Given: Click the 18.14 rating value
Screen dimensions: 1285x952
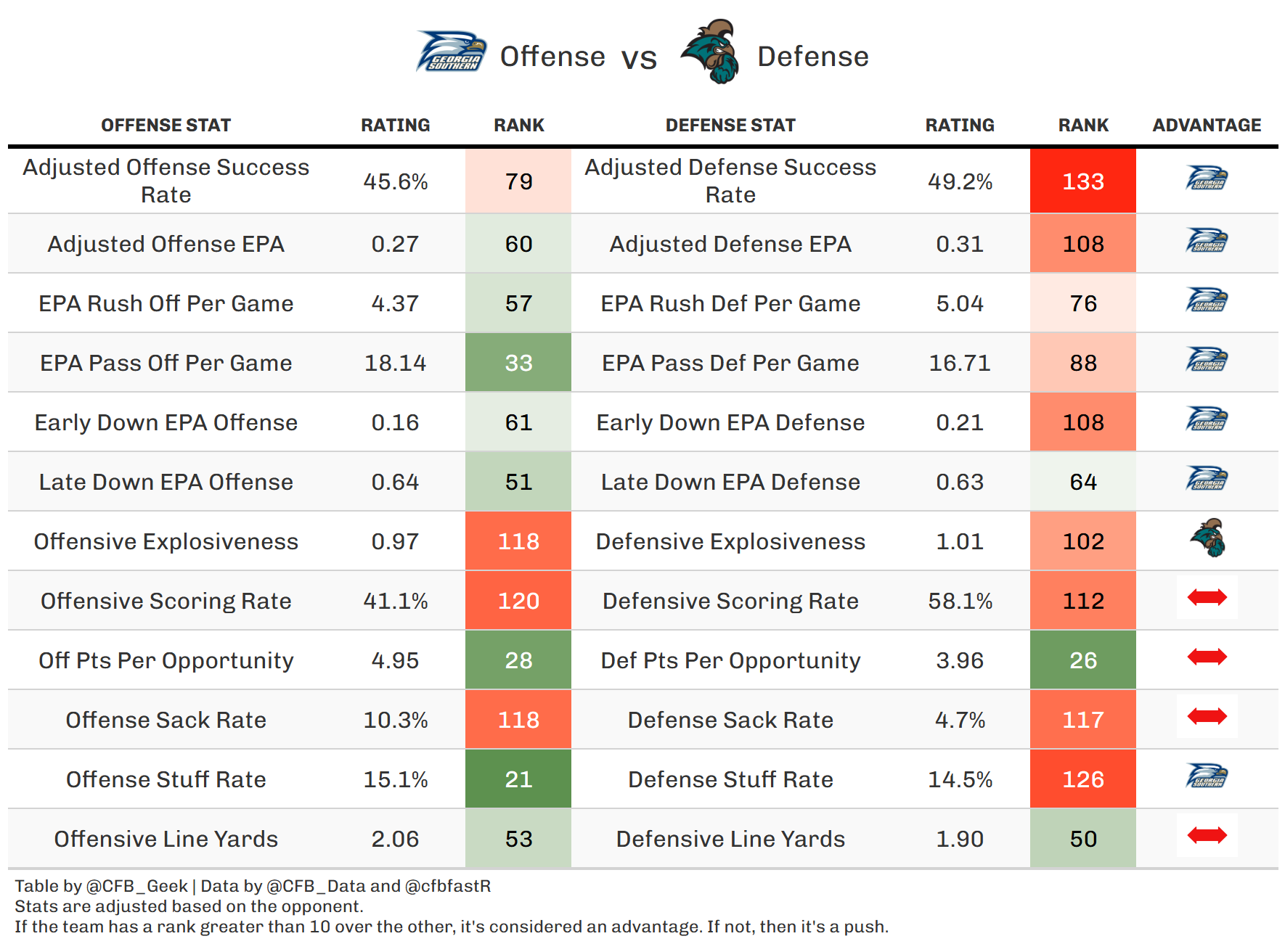Looking at the screenshot, I should click(395, 363).
